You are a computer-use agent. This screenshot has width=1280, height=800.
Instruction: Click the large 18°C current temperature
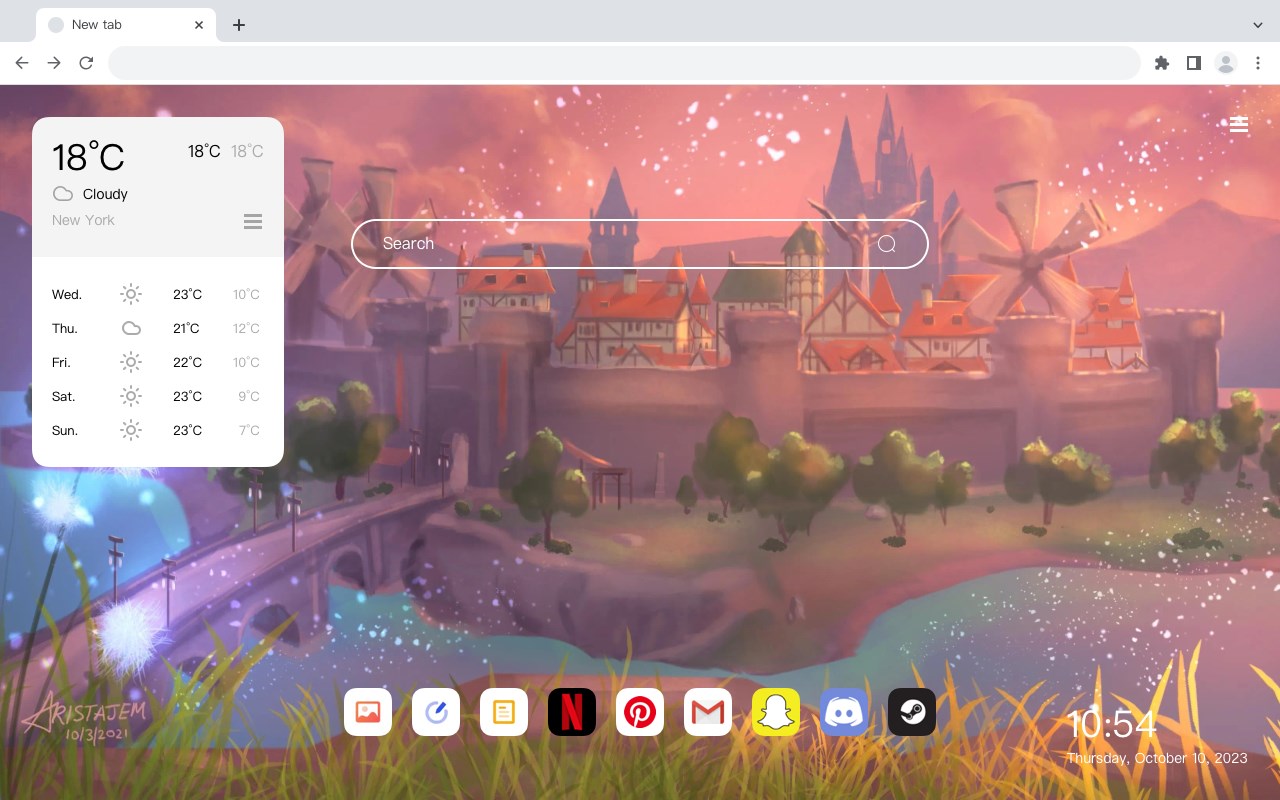tap(88, 157)
